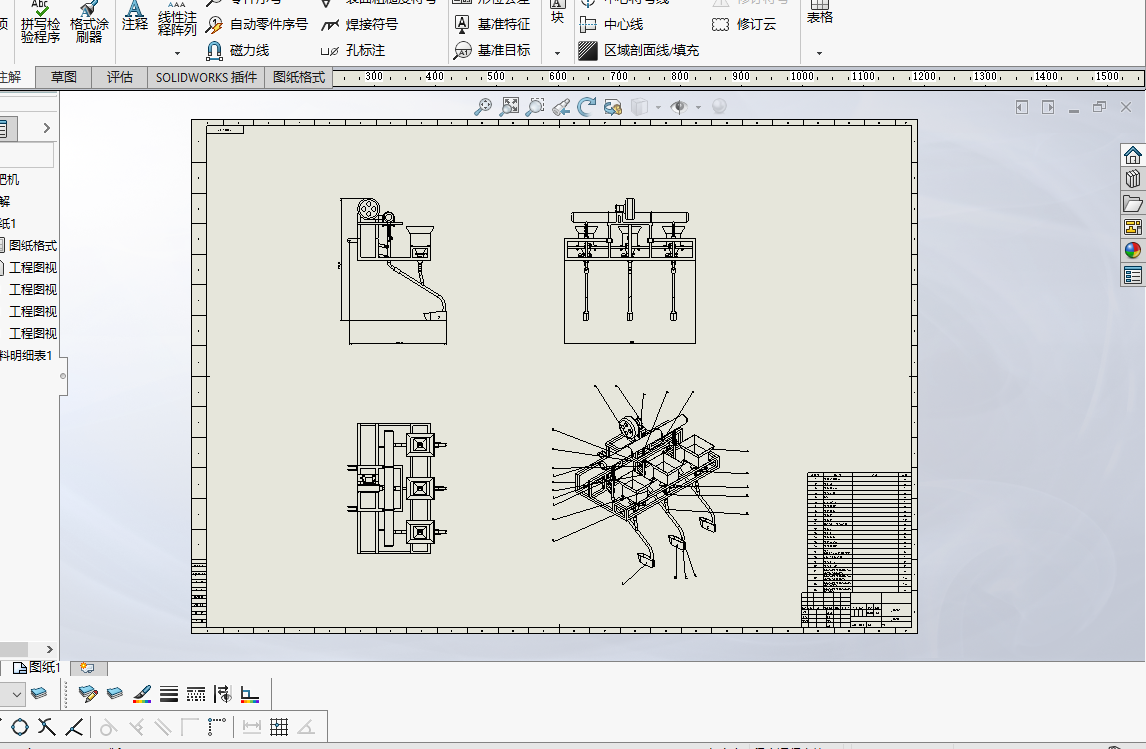The width and height of the screenshot is (1146, 749).
Task: Toggle parallel snap icon
Action: 162,727
